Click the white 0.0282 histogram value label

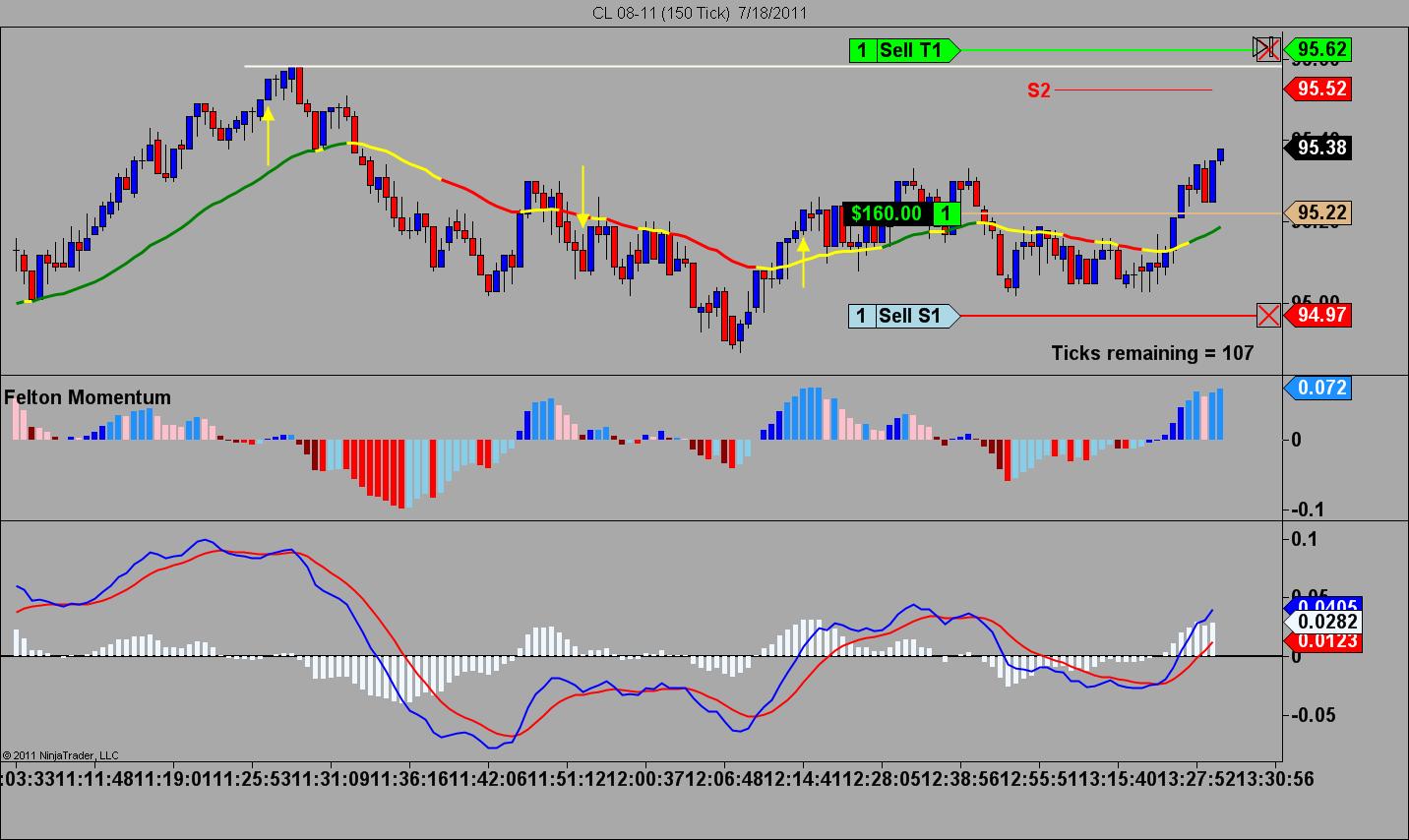click(1323, 622)
